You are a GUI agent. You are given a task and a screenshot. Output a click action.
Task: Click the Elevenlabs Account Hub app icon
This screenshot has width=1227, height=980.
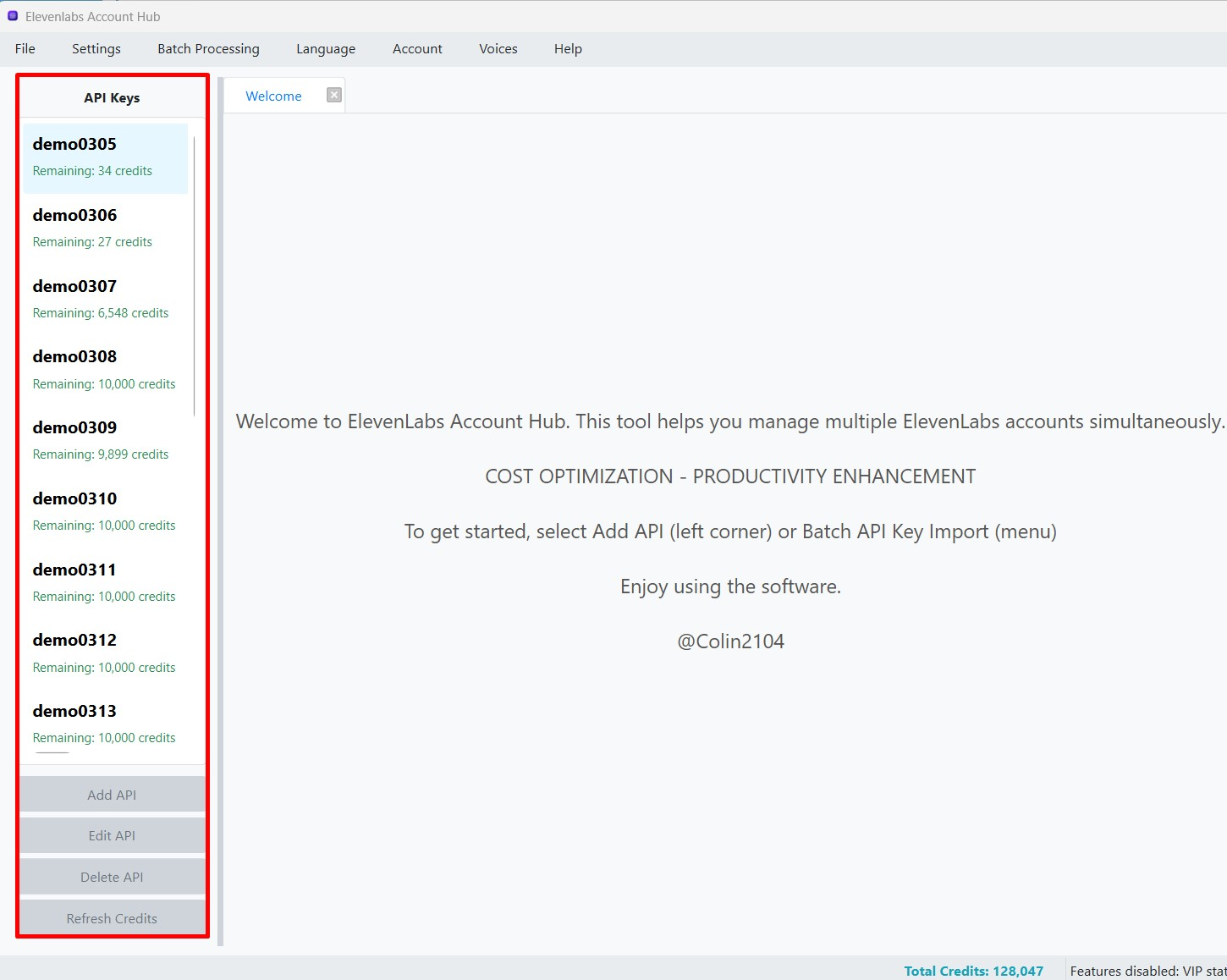click(13, 16)
